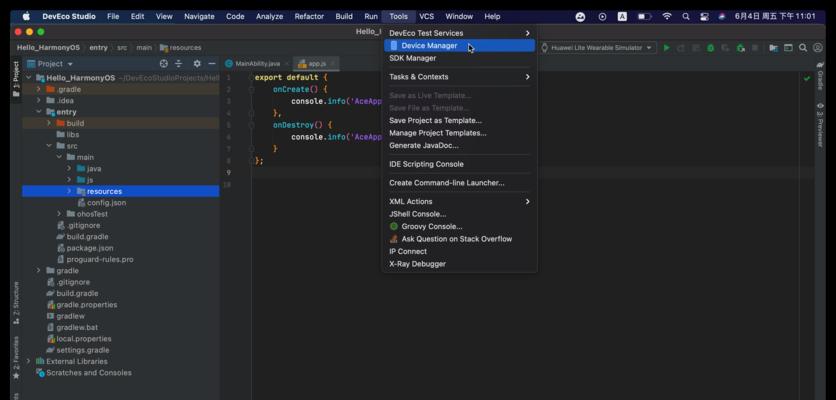This screenshot has height=400, width=836.
Task: Toggle the Project tool window sidebar tab
Action: [16, 79]
